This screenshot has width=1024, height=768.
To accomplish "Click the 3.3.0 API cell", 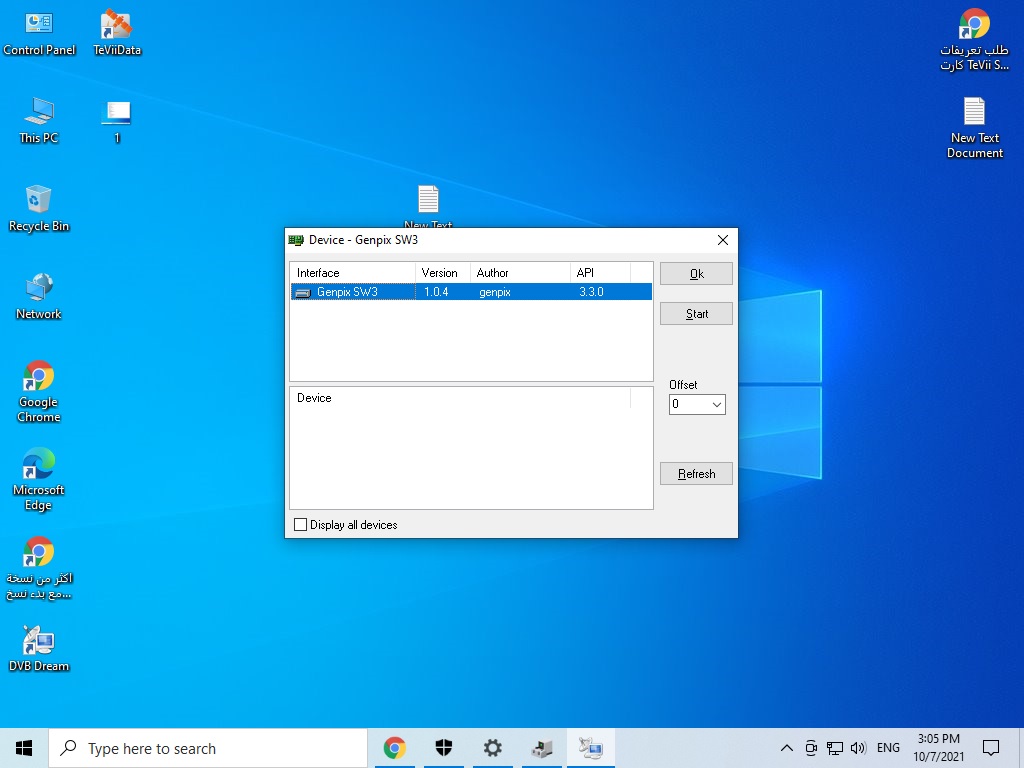I will 591,291.
